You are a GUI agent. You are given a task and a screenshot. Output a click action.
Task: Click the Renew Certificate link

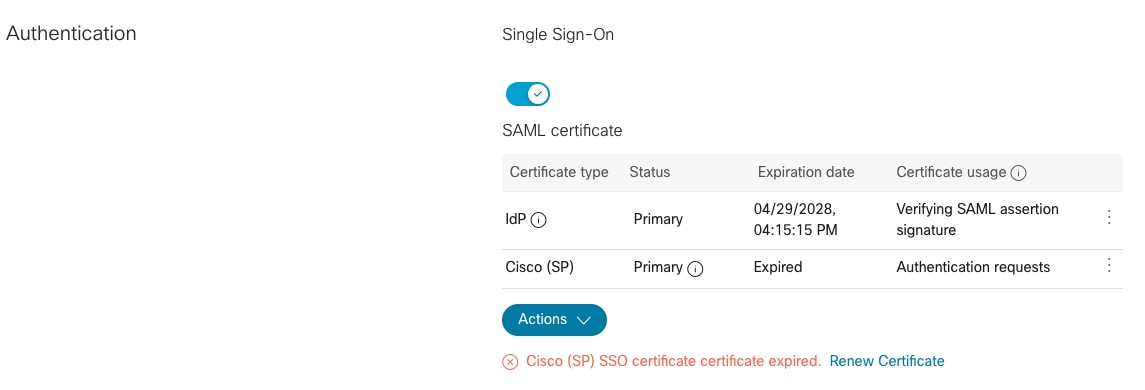886,361
